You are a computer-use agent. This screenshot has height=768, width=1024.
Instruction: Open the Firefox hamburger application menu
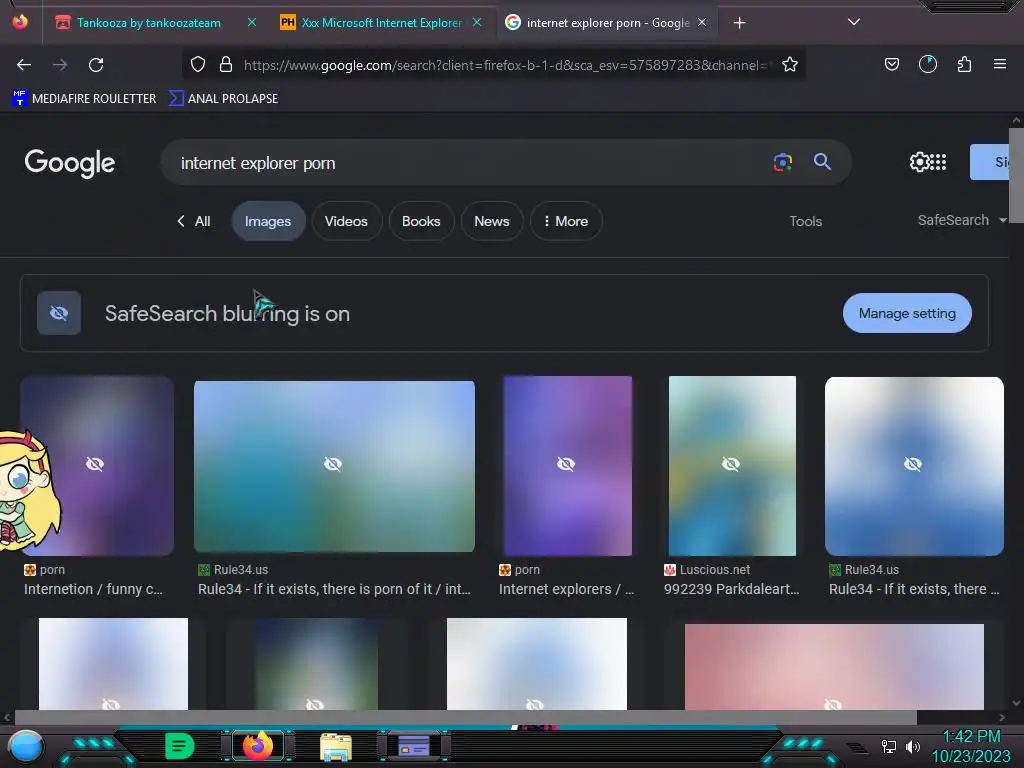pos(999,64)
